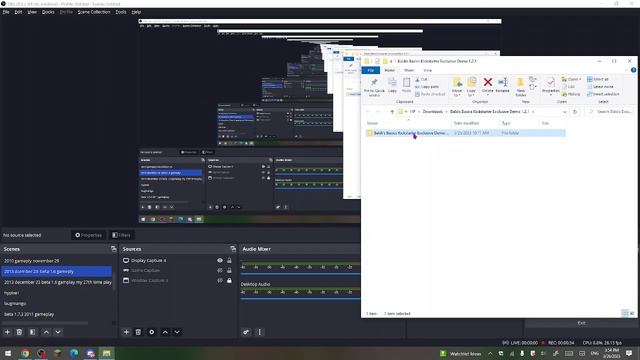The width and height of the screenshot is (640, 360).
Task: Unlock the Window Capture 3 source
Action: (229, 280)
